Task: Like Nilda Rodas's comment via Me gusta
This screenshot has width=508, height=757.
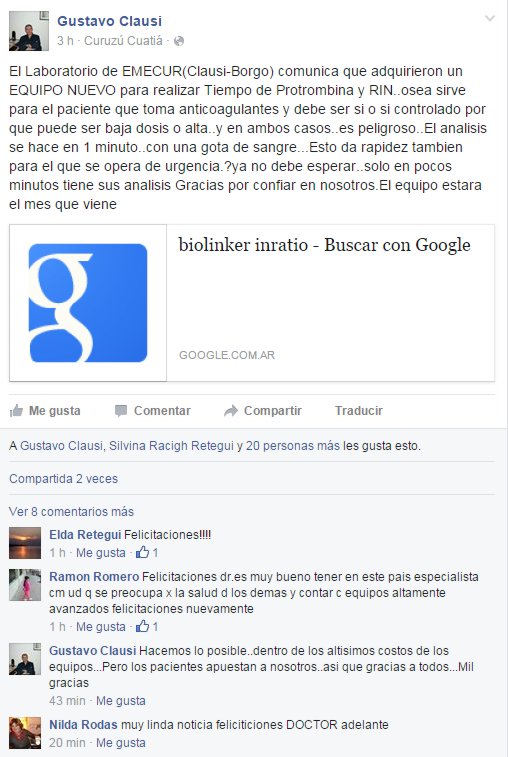Action: [121, 743]
